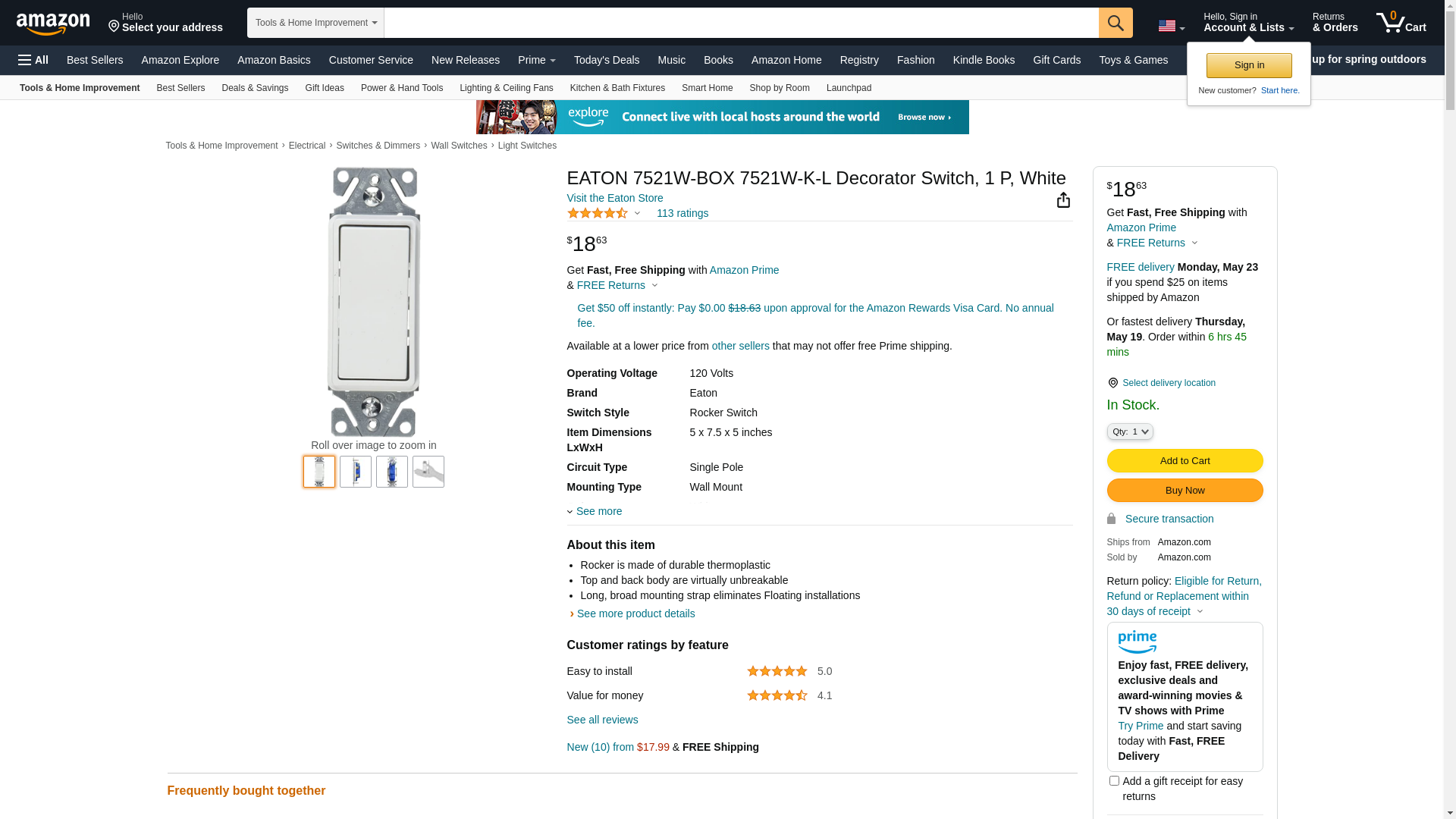Click the US flag language selector
Screen dimensions: 1456x819
coord(1171,27)
